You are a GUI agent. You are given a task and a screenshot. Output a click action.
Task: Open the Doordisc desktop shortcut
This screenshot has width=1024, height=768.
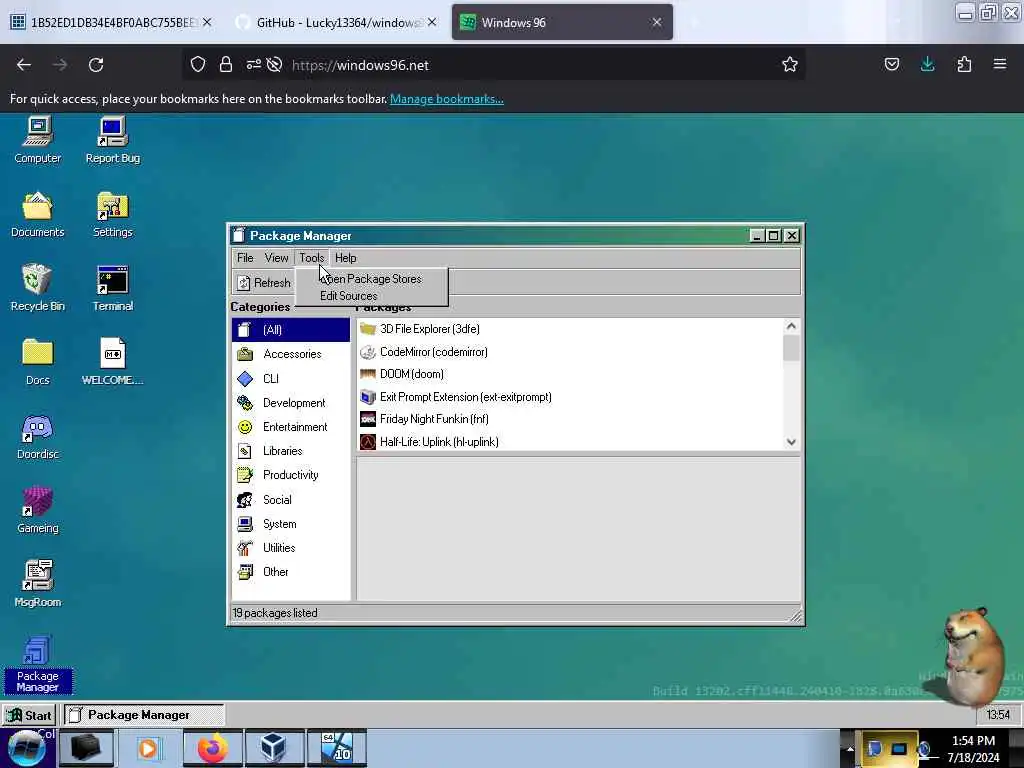(x=37, y=436)
